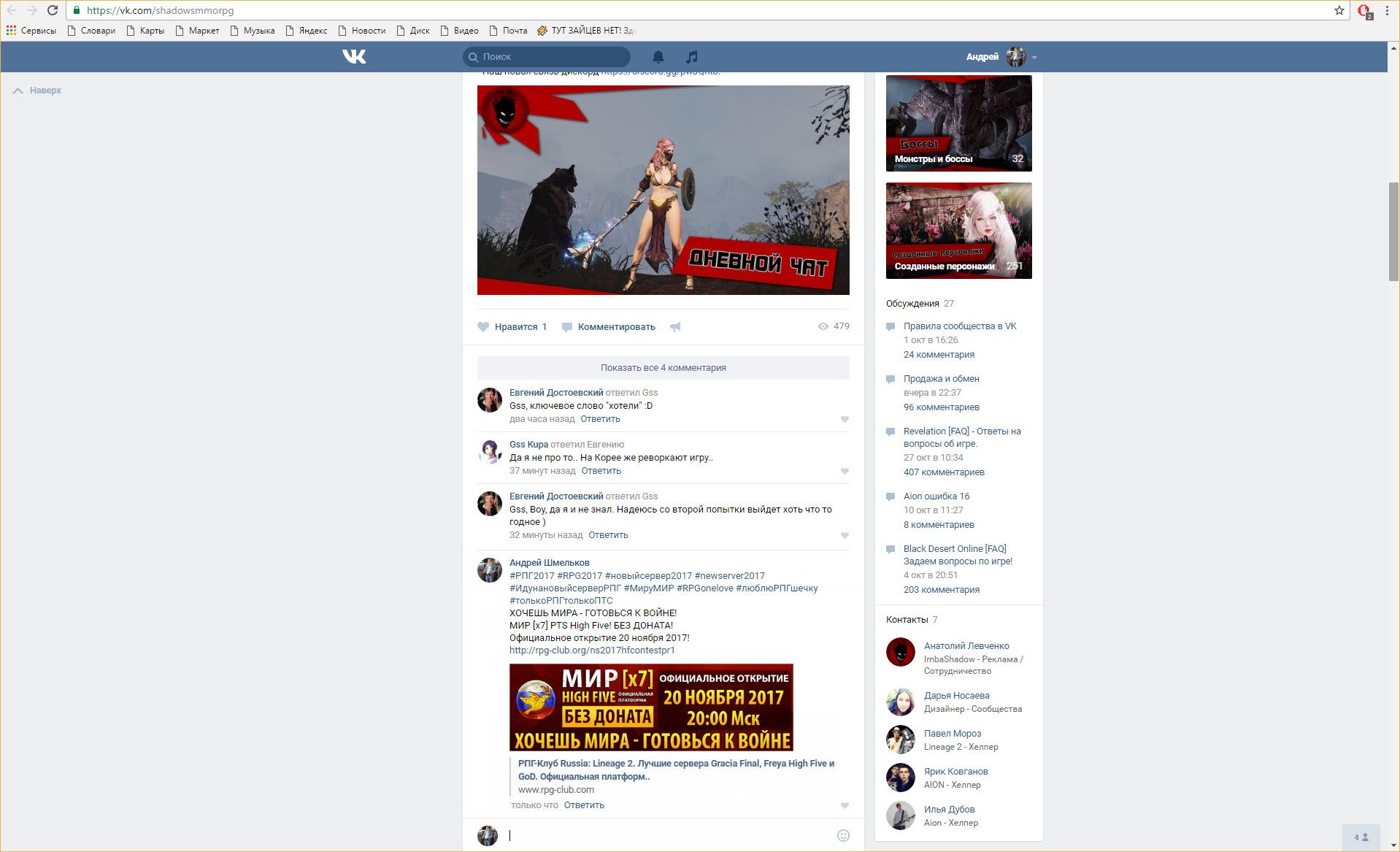Open the notifications bell

[658, 56]
